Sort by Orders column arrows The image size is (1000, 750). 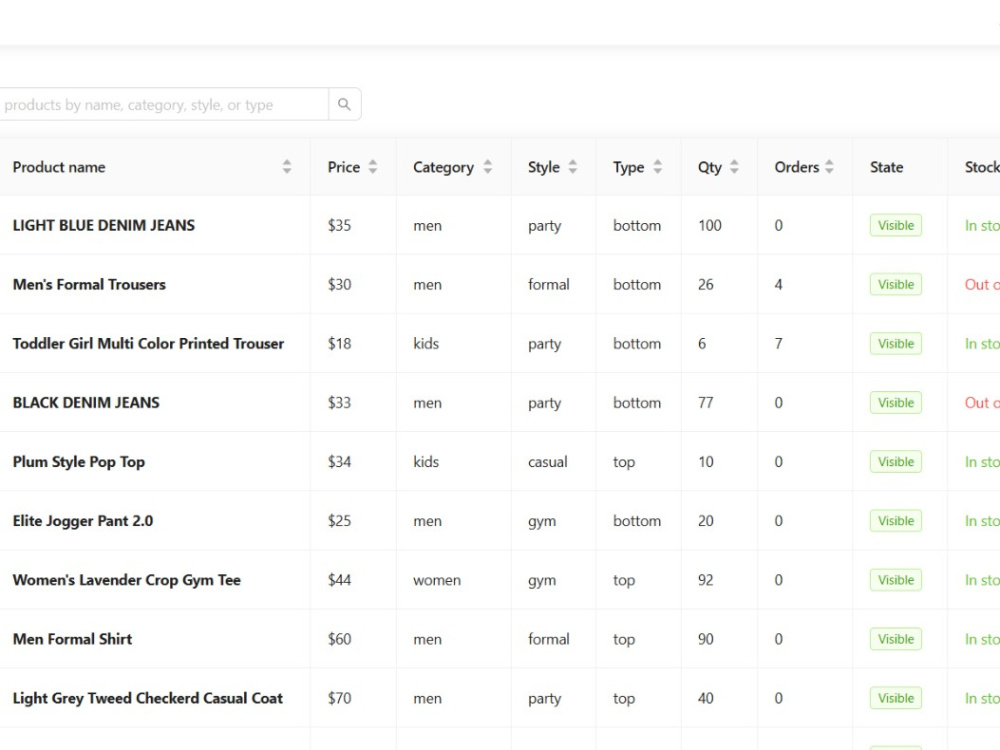click(829, 167)
